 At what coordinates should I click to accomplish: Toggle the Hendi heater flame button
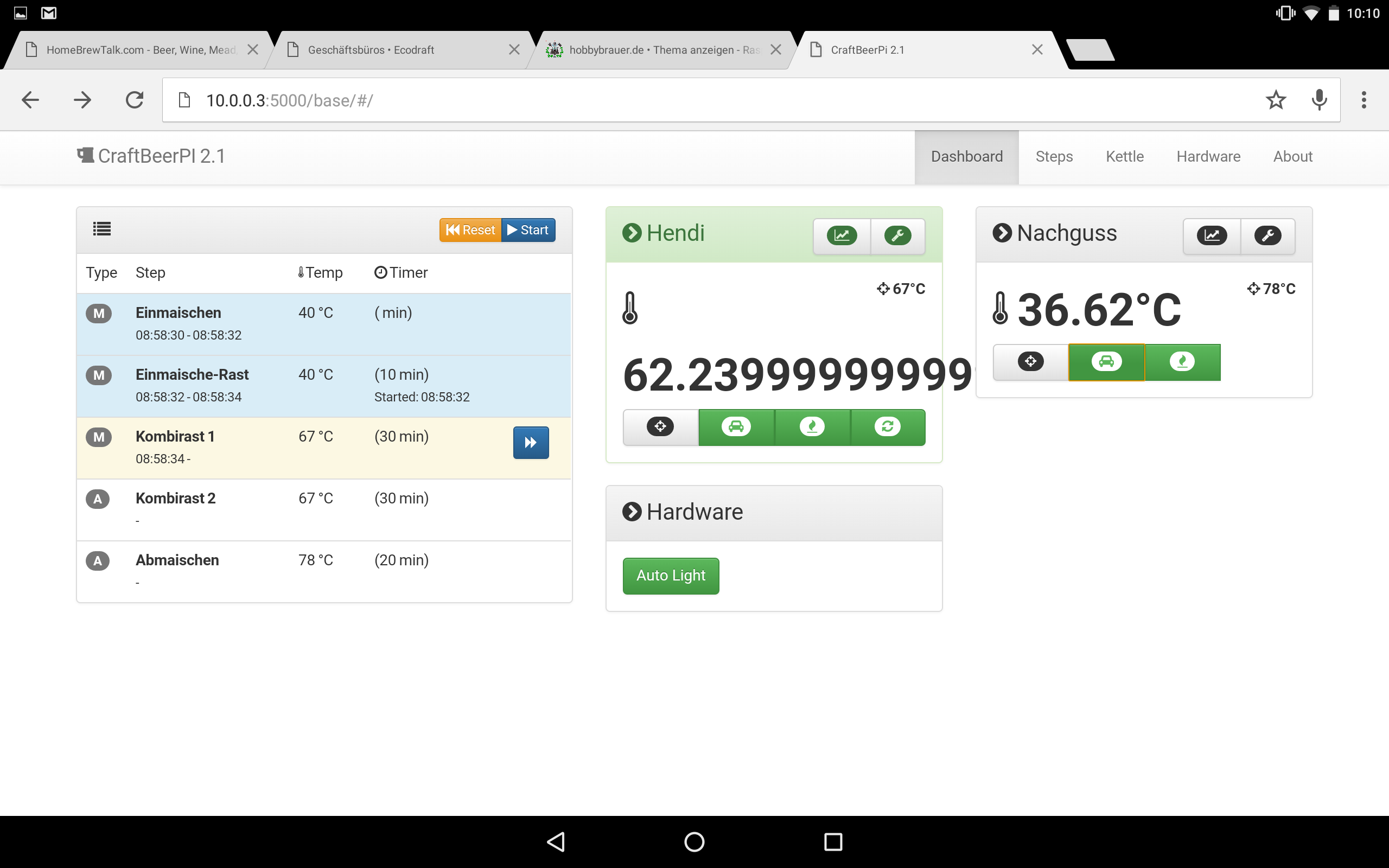tap(812, 426)
